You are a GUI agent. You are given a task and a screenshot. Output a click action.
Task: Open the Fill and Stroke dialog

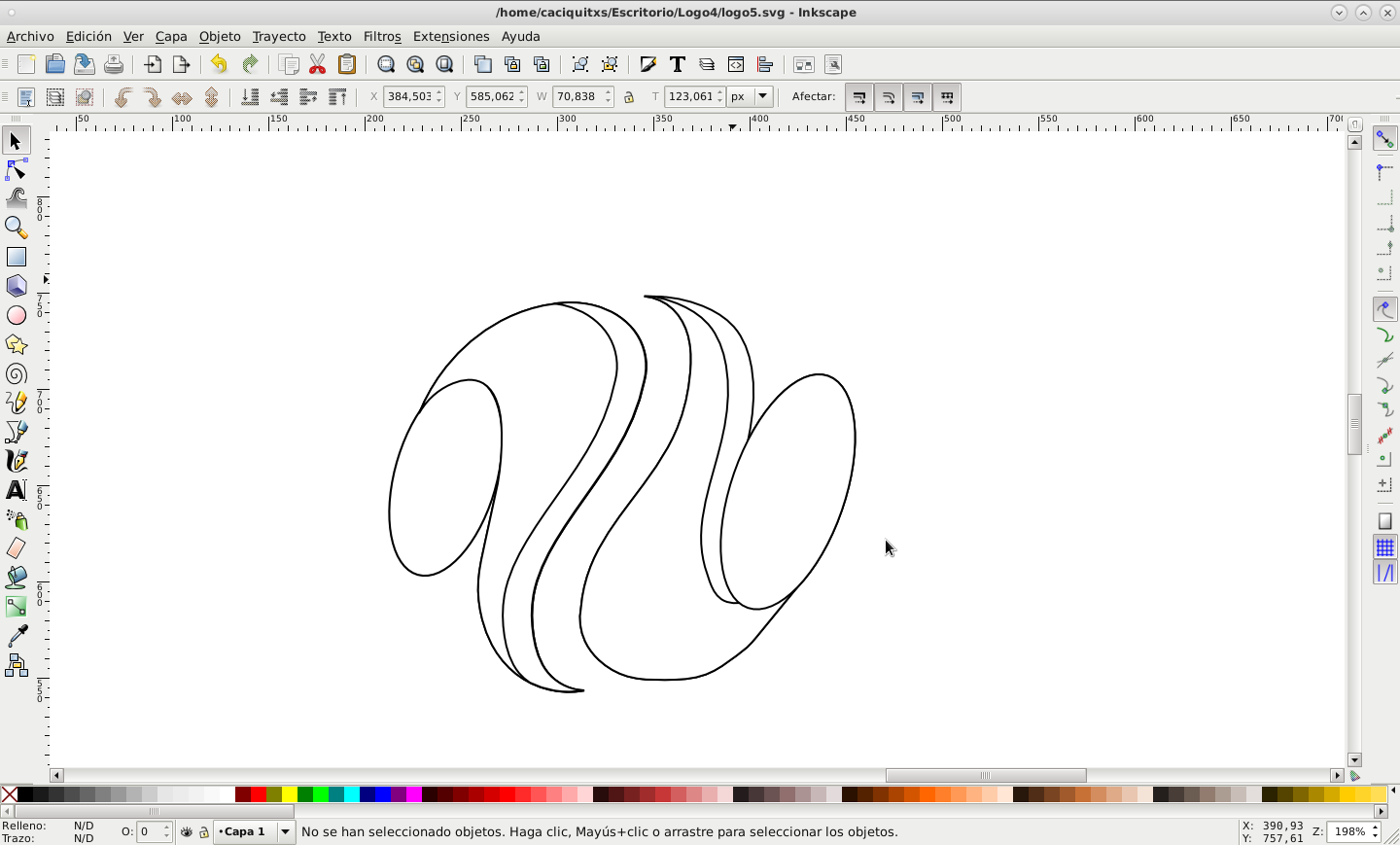(x=648, y=65)
